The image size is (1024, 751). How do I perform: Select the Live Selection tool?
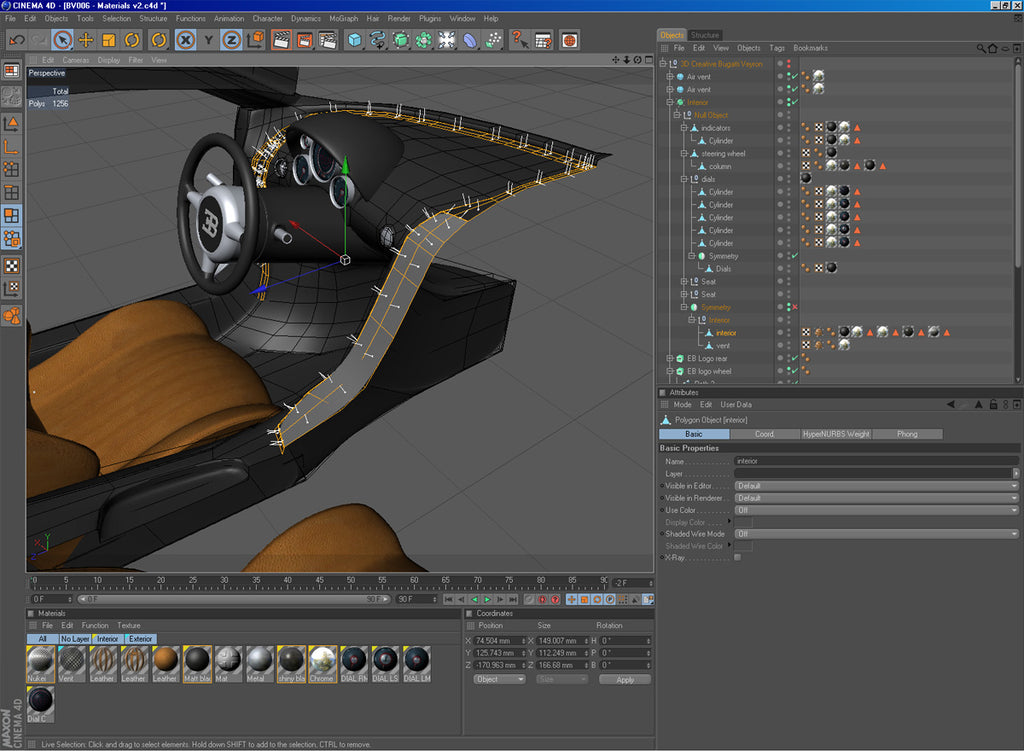(x=62, y=42)
